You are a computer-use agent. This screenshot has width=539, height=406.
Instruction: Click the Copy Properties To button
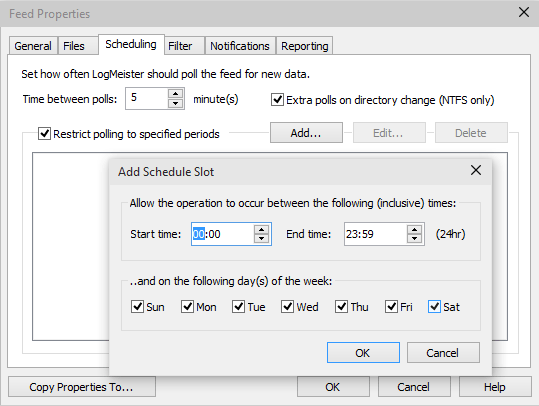coord(81,387)
